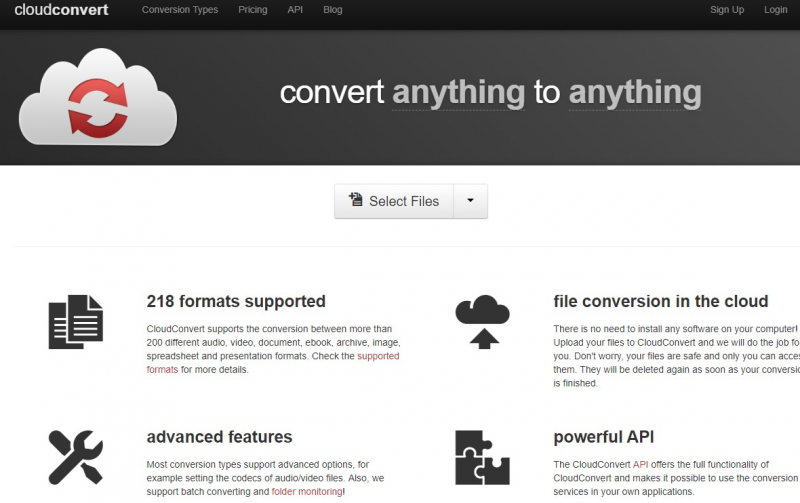
Task: Click the "file conversion in the cloud" heading
Action: click(661, 301)
